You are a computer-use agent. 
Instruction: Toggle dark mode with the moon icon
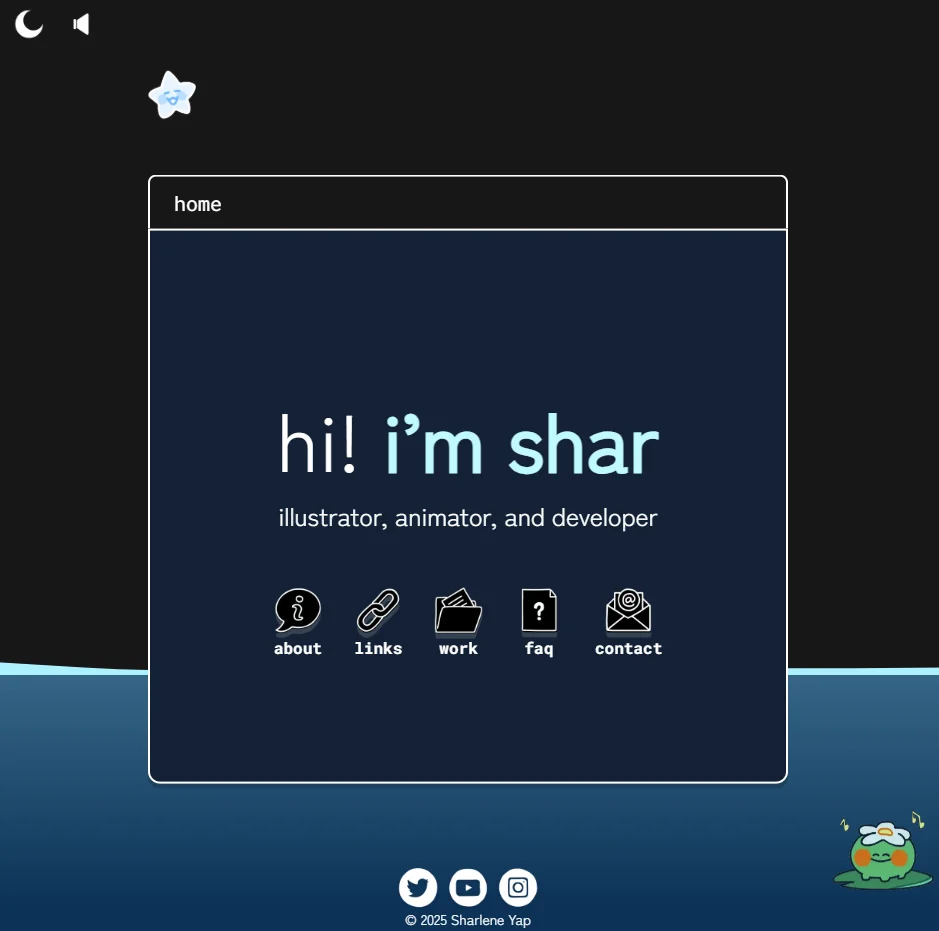(x=29, y=24)
